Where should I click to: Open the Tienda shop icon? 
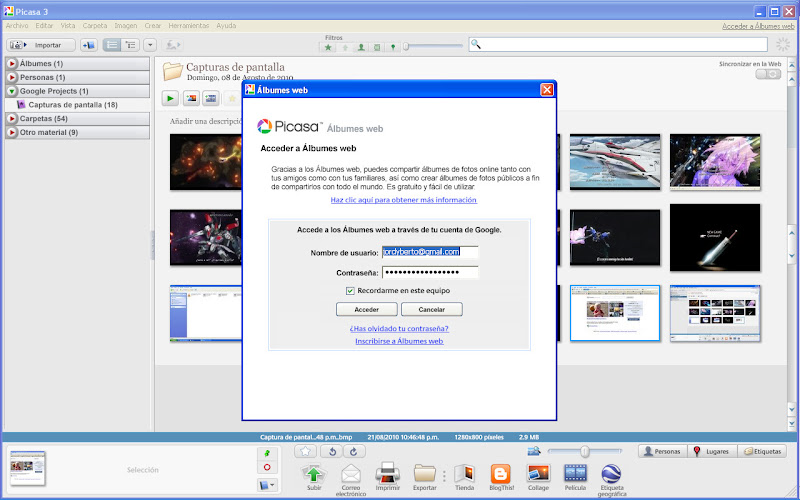464,478
